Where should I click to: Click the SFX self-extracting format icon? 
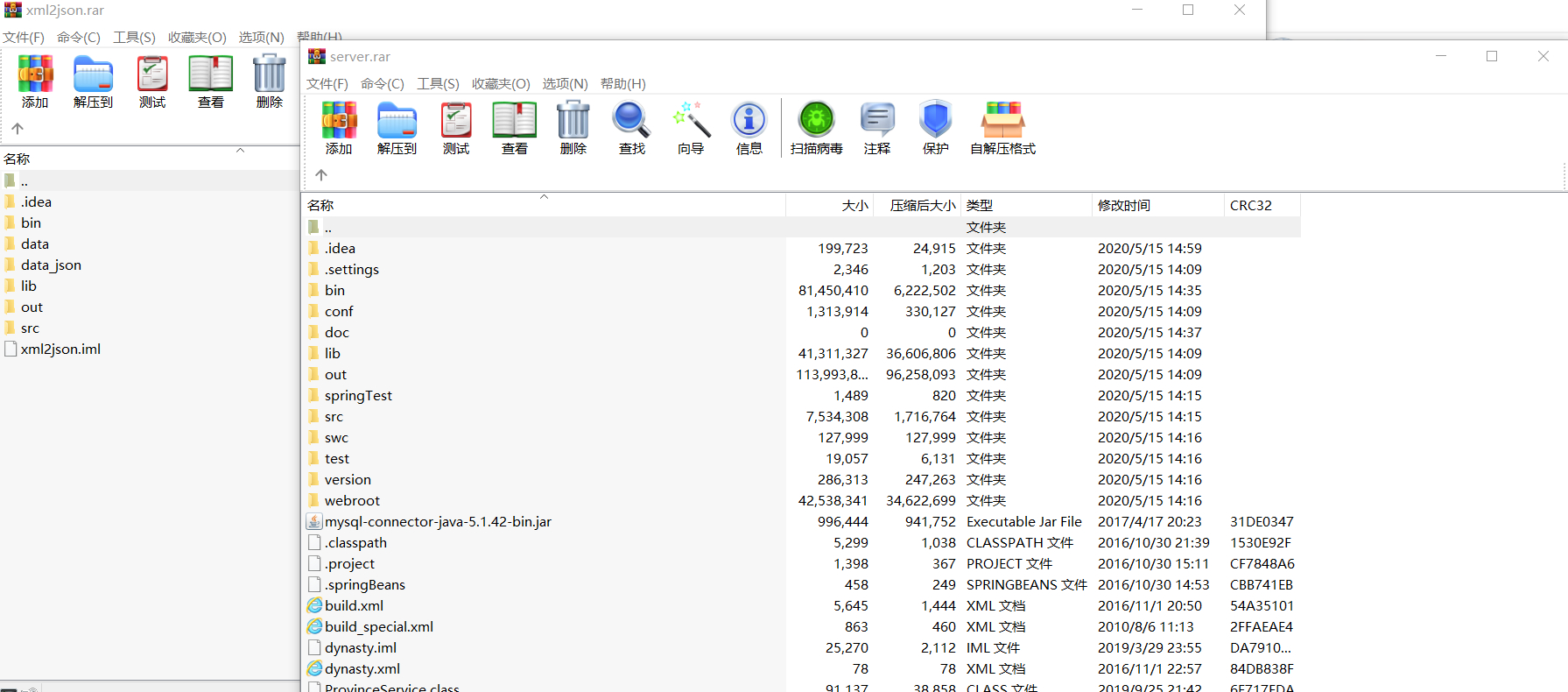1003,120
